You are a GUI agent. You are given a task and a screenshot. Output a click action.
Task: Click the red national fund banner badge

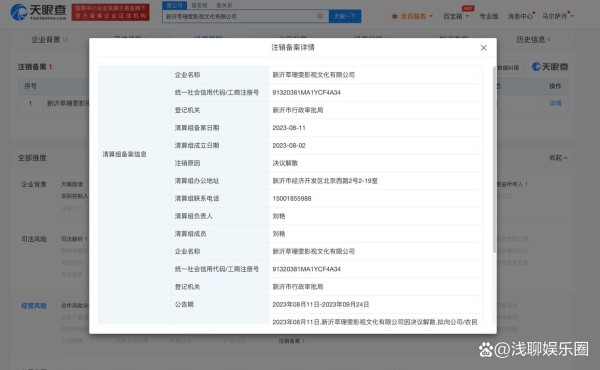(x=111, y=13)
